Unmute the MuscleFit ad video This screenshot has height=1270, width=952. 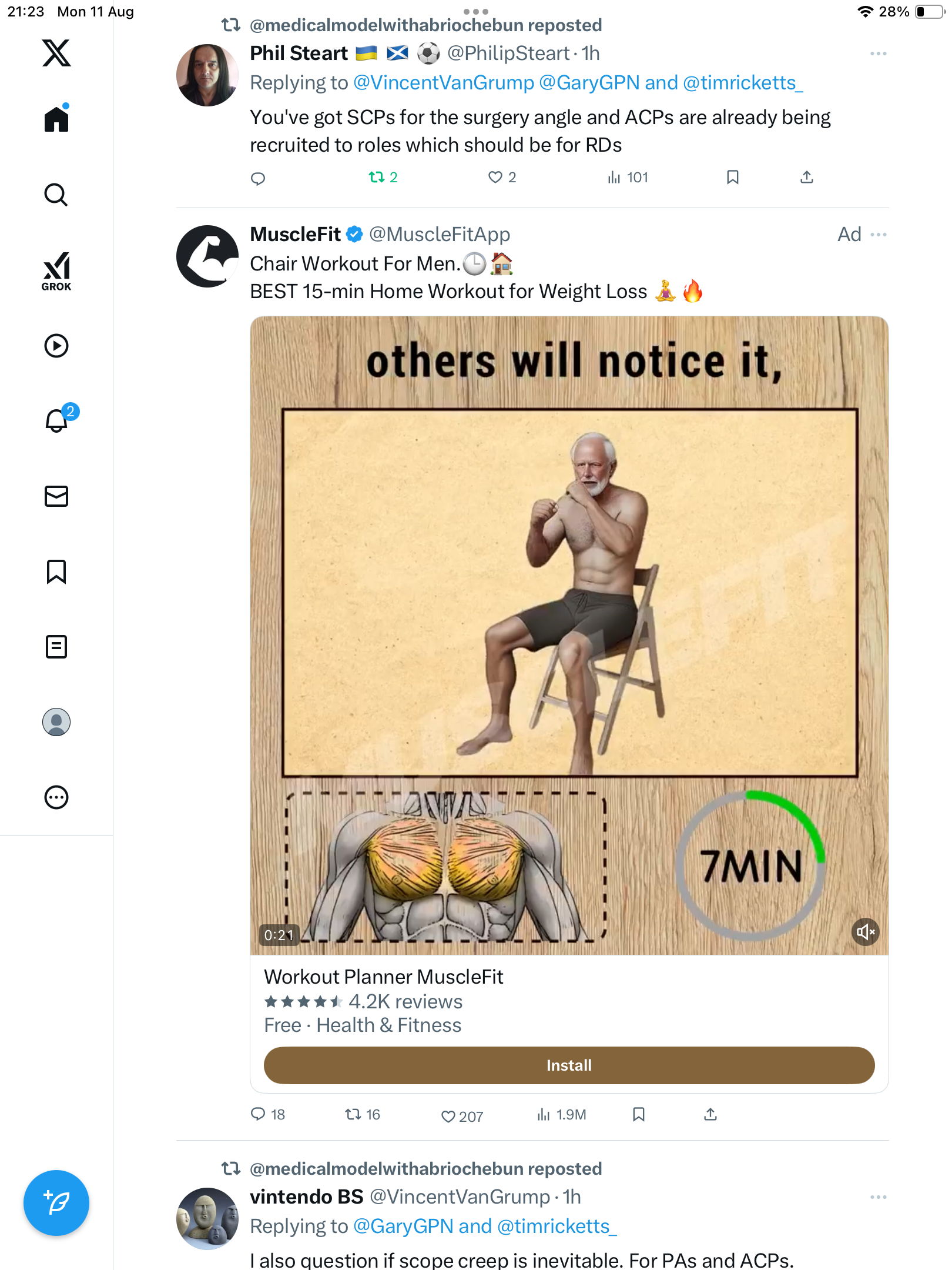(x=865, y=932)
